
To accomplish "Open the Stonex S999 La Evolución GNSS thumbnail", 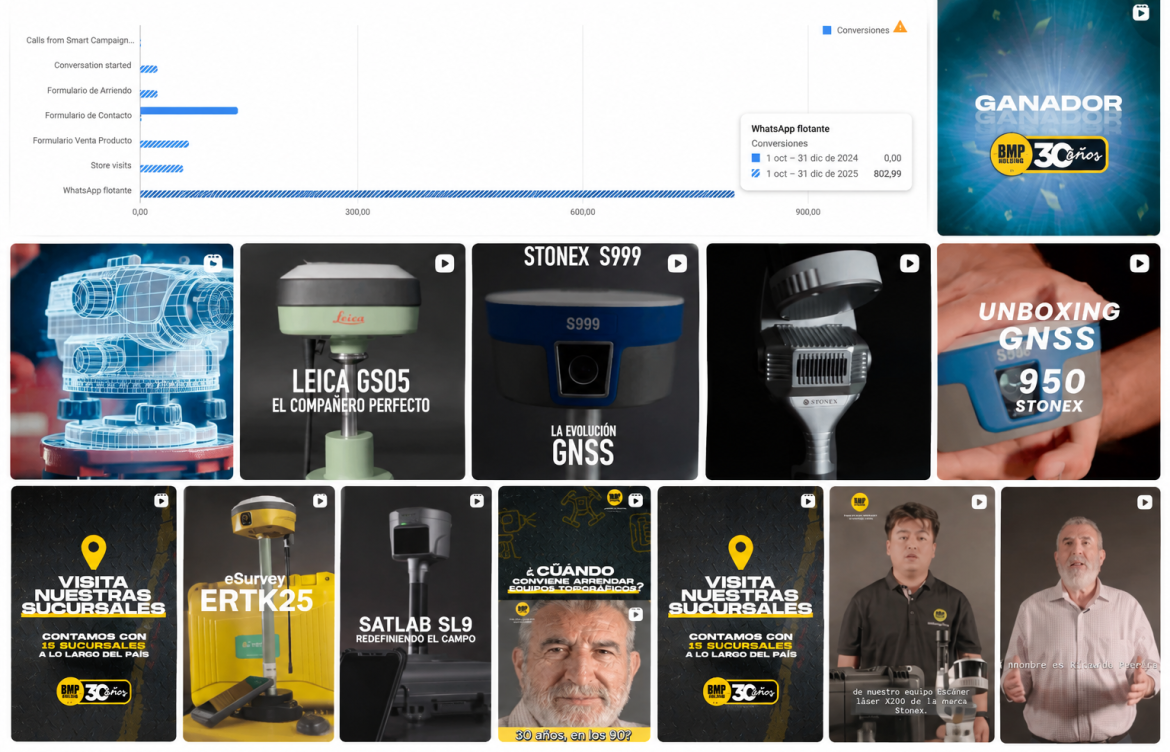I will [585, 361].
